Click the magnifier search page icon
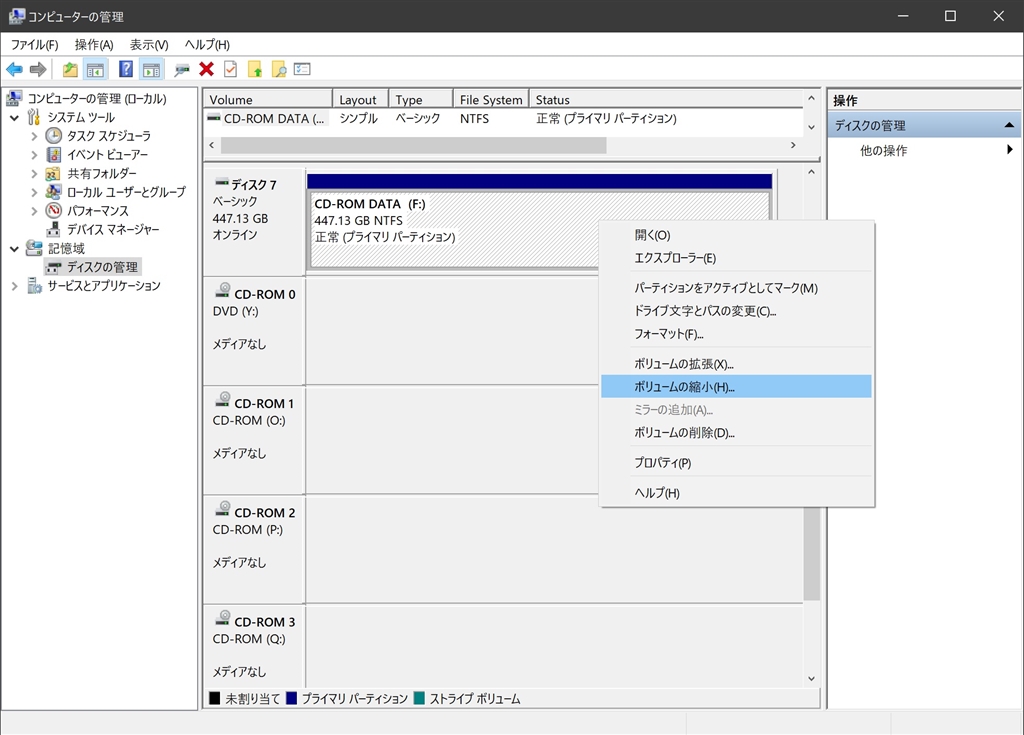Image resolution: width=1024 pixels, height=735 pixels. click(x=279, y=69)
